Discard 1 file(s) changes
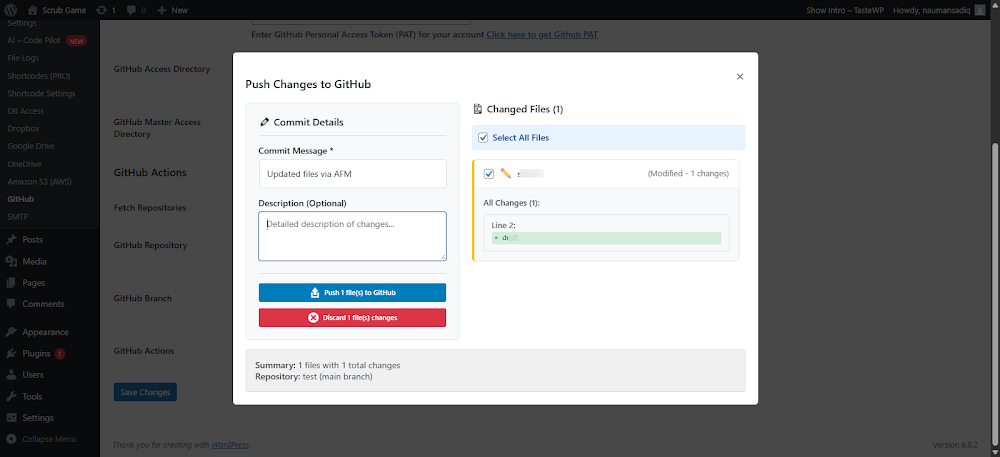The image size is (1000, 457). 352,317
